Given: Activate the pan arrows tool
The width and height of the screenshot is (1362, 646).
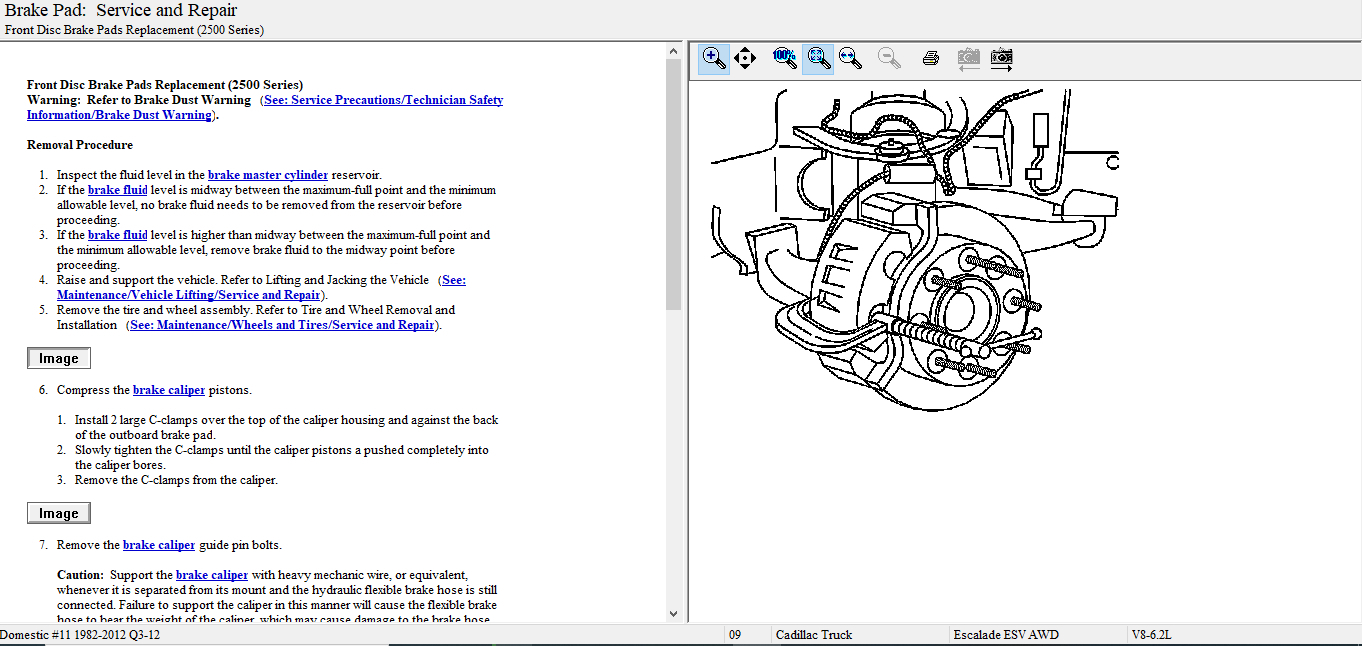Looking at the screenshot, I should 745,58.
